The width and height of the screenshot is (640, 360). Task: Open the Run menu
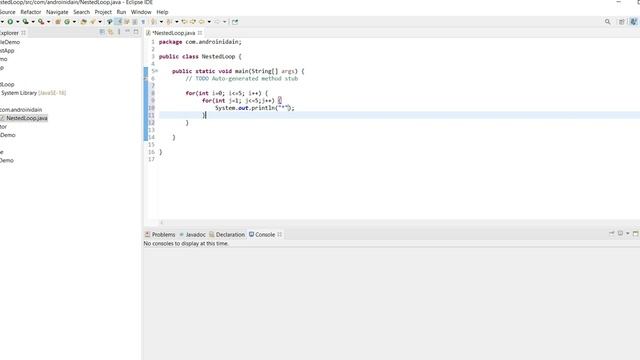(121, 12)
